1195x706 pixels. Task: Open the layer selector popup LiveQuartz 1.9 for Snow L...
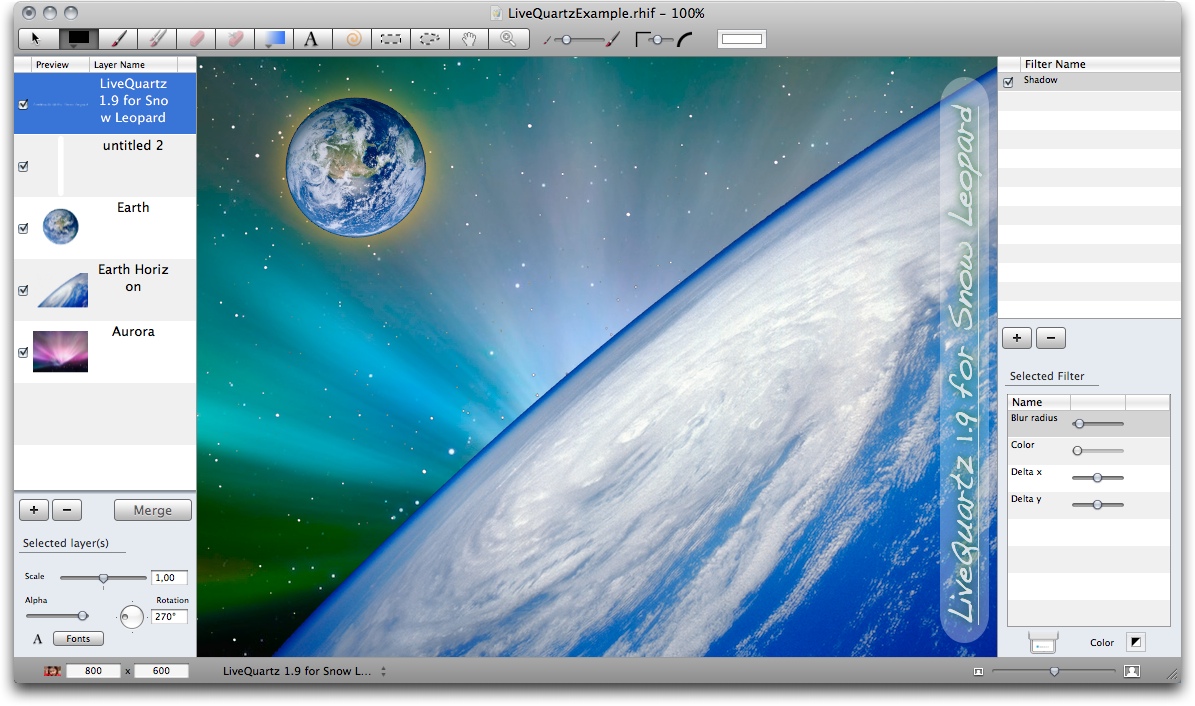coord(304,671)
